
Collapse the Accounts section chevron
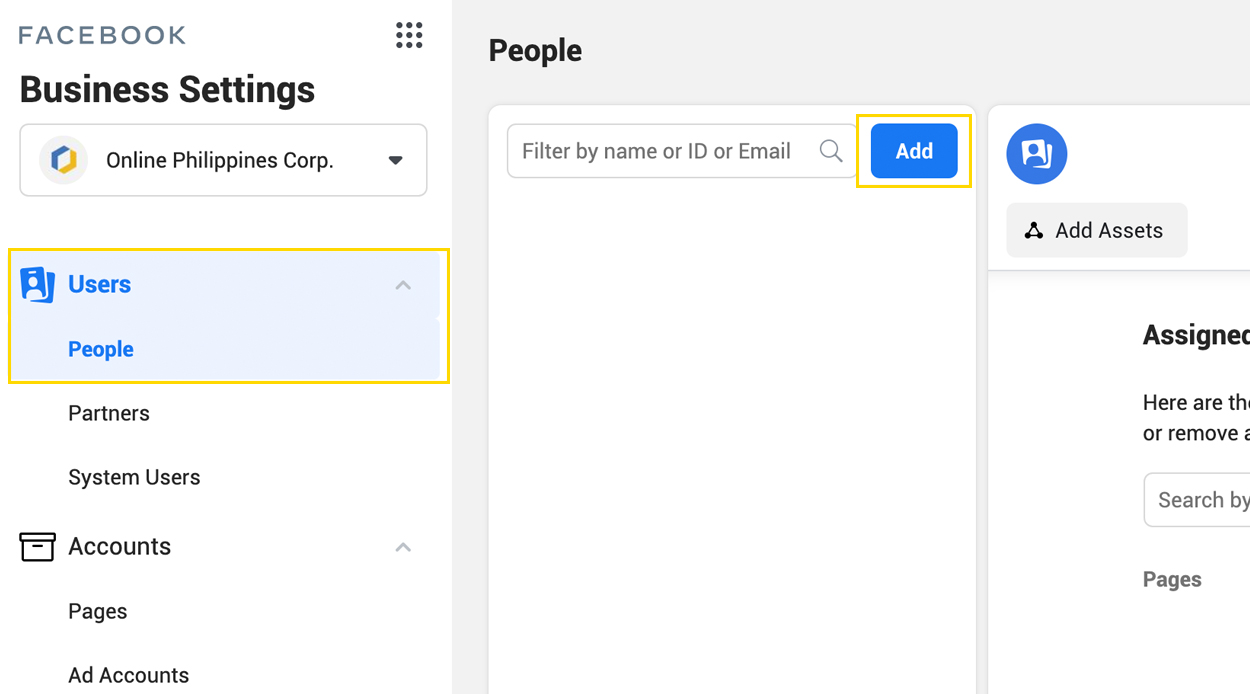[x=403, y=547]
